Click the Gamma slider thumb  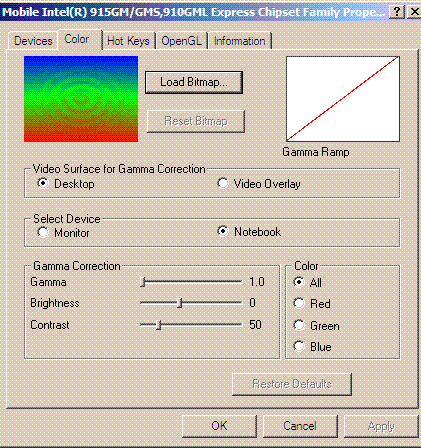pos(143,282)
